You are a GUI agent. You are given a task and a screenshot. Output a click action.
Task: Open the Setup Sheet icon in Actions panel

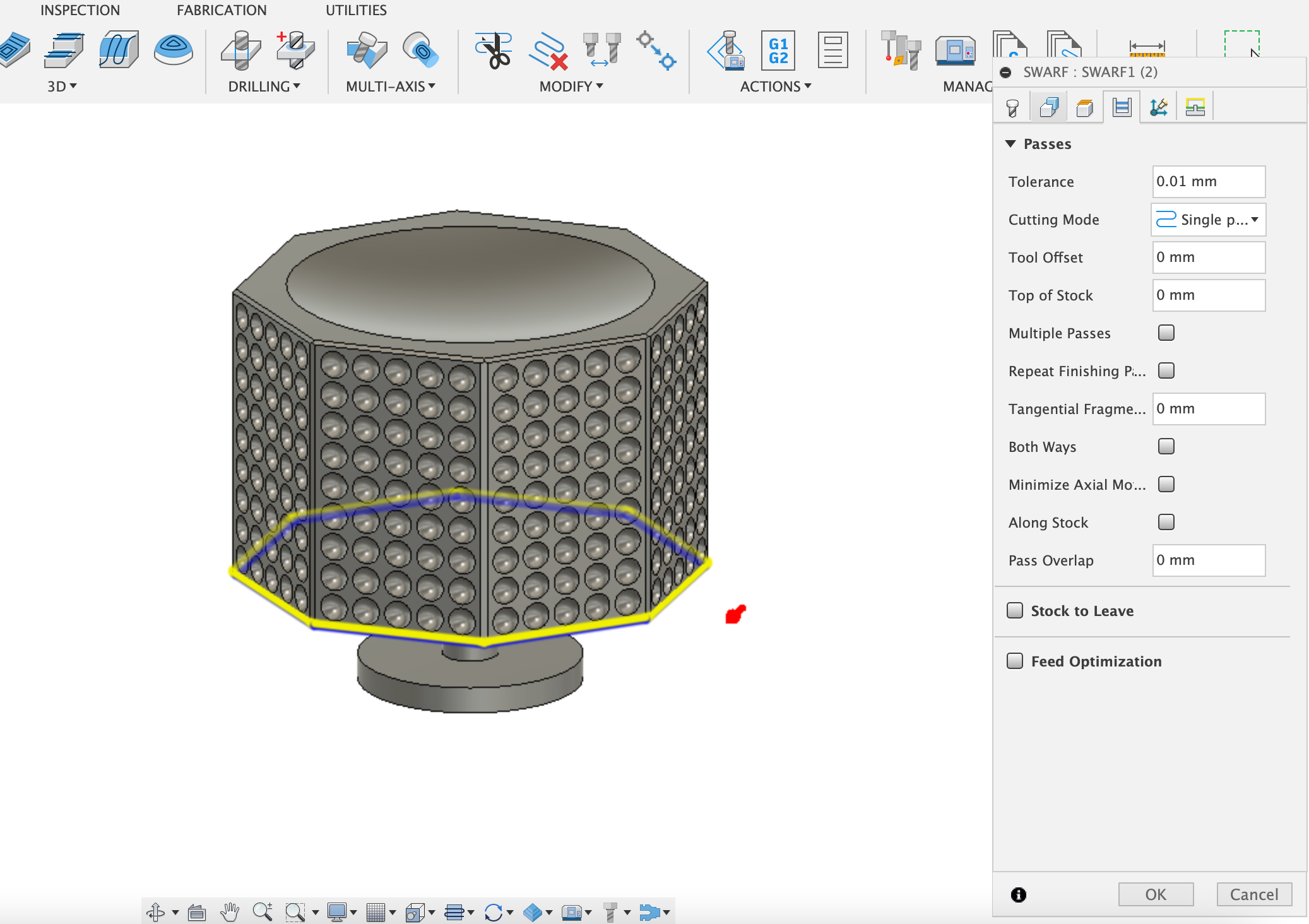(833, 50)
